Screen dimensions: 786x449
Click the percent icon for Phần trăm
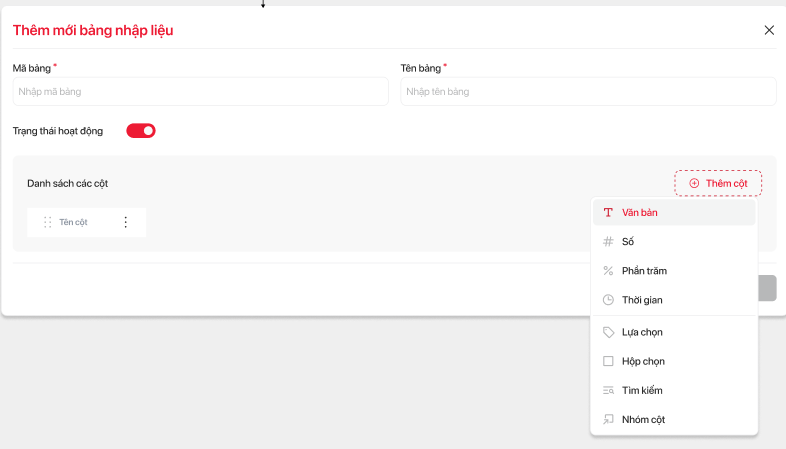[x=608, y=271]
